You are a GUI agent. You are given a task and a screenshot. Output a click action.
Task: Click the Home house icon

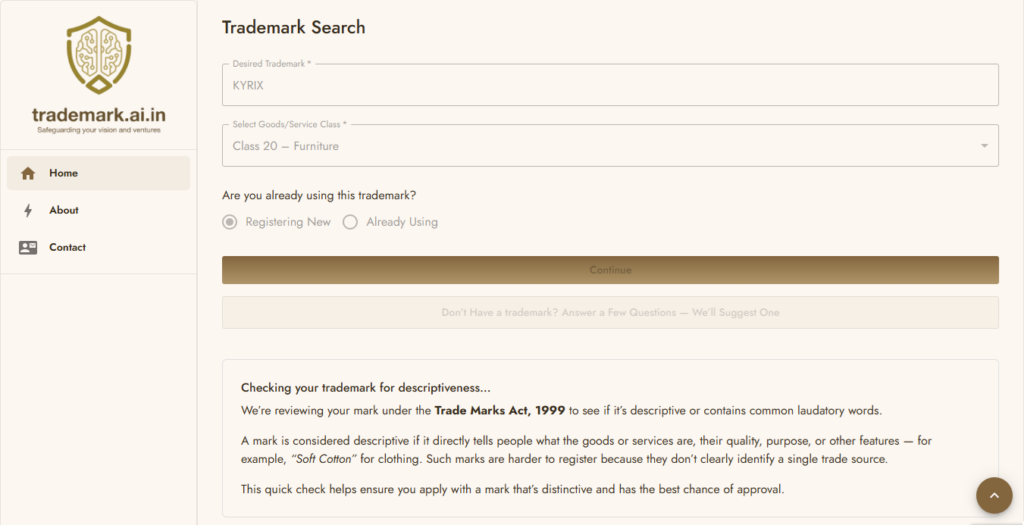click(x=27, y=173)
